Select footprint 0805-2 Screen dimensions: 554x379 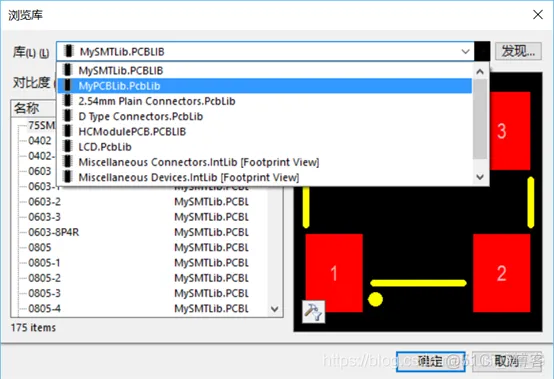point(44,278)
